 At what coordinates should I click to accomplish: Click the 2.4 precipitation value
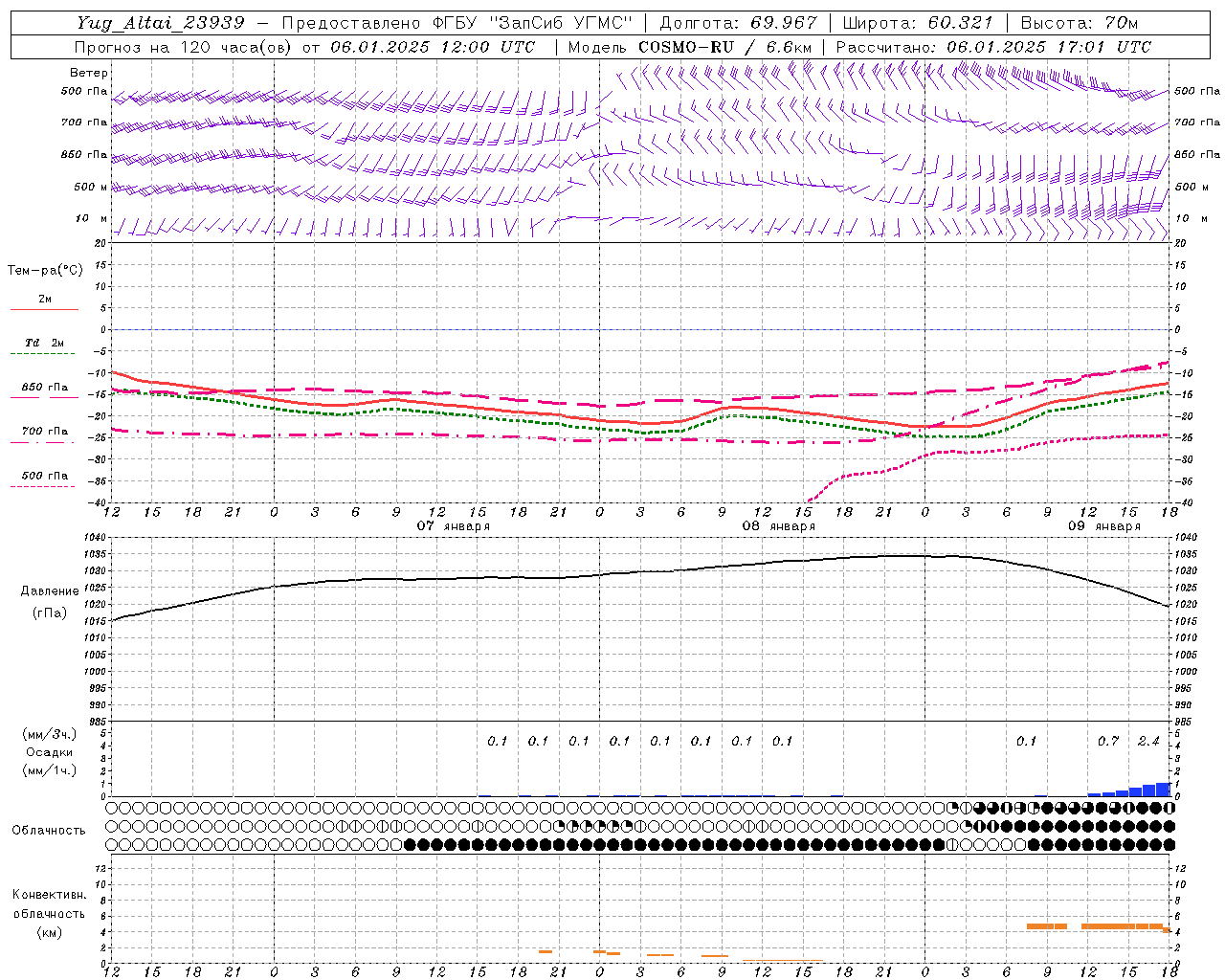point(1148,741)
